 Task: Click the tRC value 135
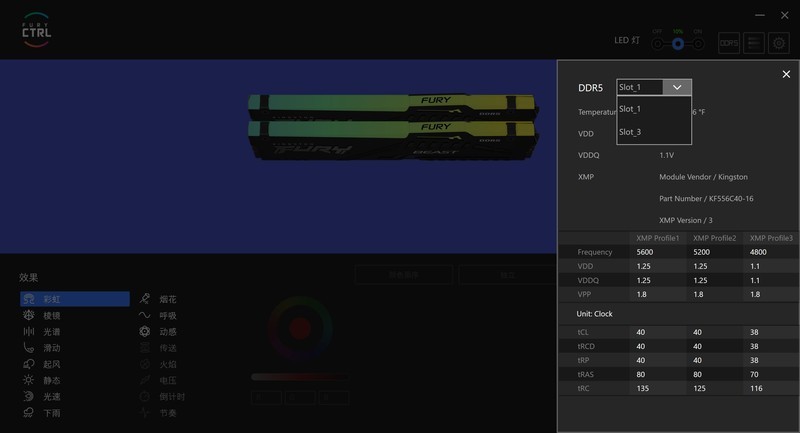click(x=643, y=389)
